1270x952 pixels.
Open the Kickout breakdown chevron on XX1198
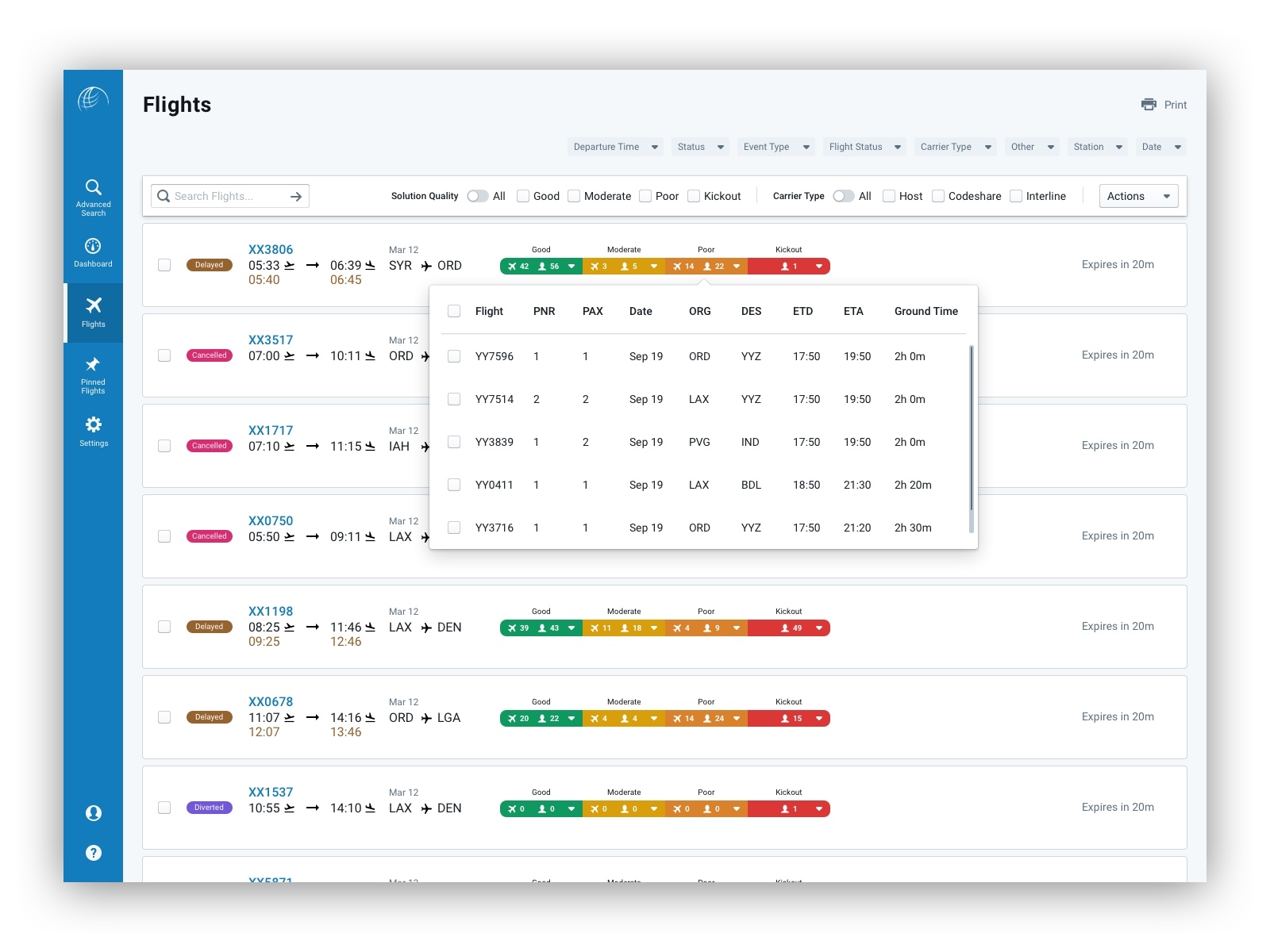coord(820,628)
